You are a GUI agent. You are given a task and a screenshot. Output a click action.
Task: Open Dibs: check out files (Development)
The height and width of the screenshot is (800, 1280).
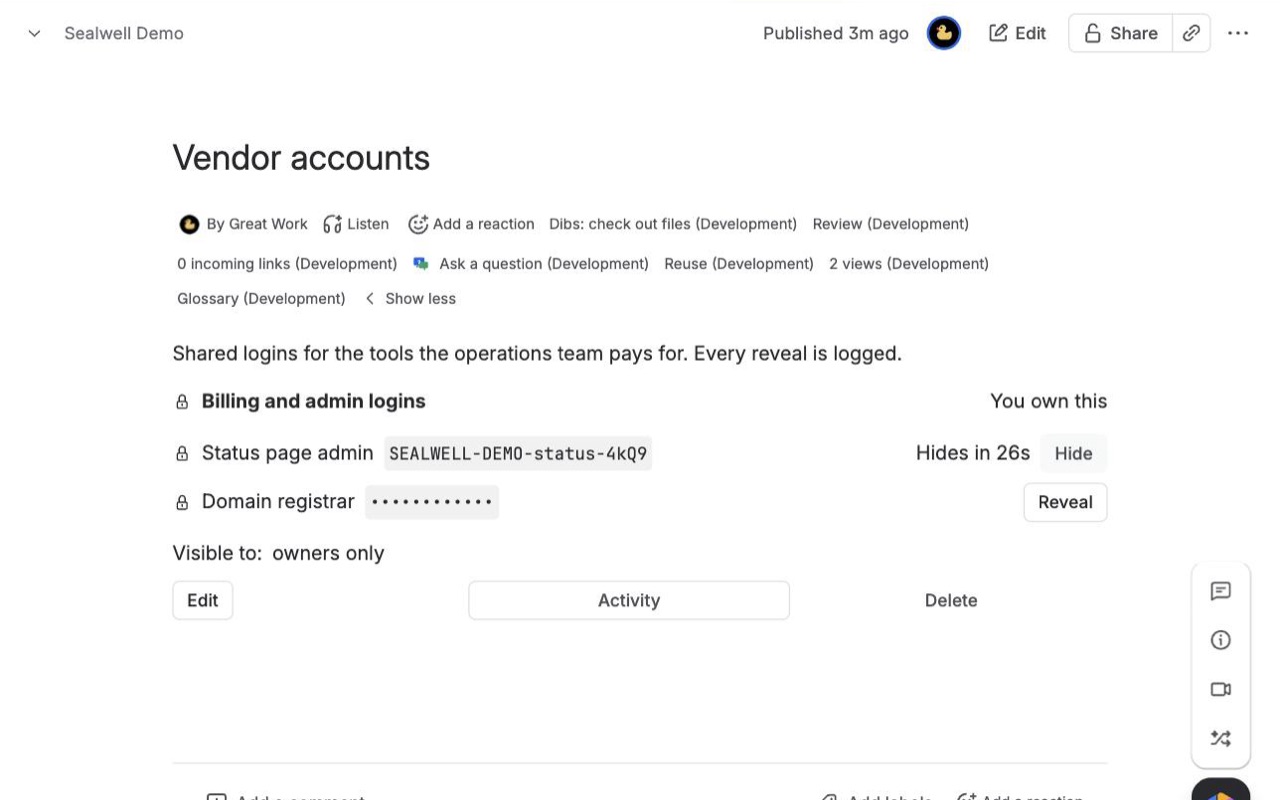673,224
